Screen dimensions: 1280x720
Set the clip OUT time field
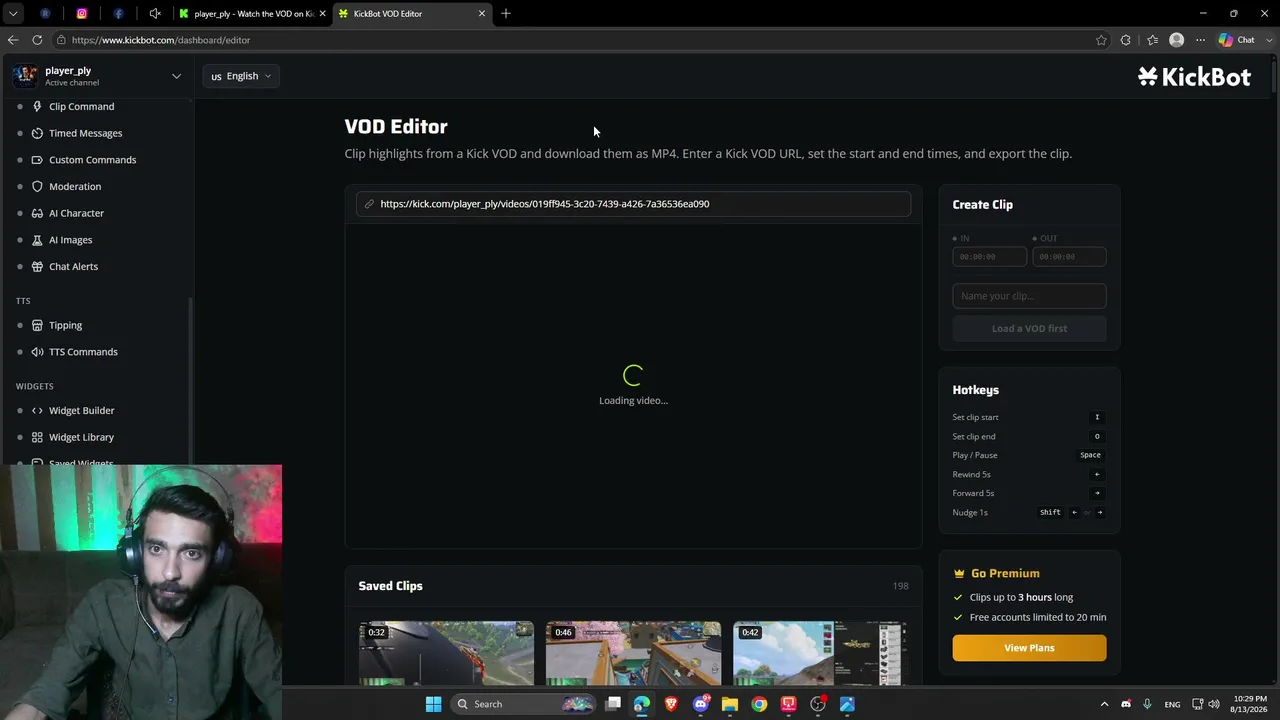[x=1069, y=257]
